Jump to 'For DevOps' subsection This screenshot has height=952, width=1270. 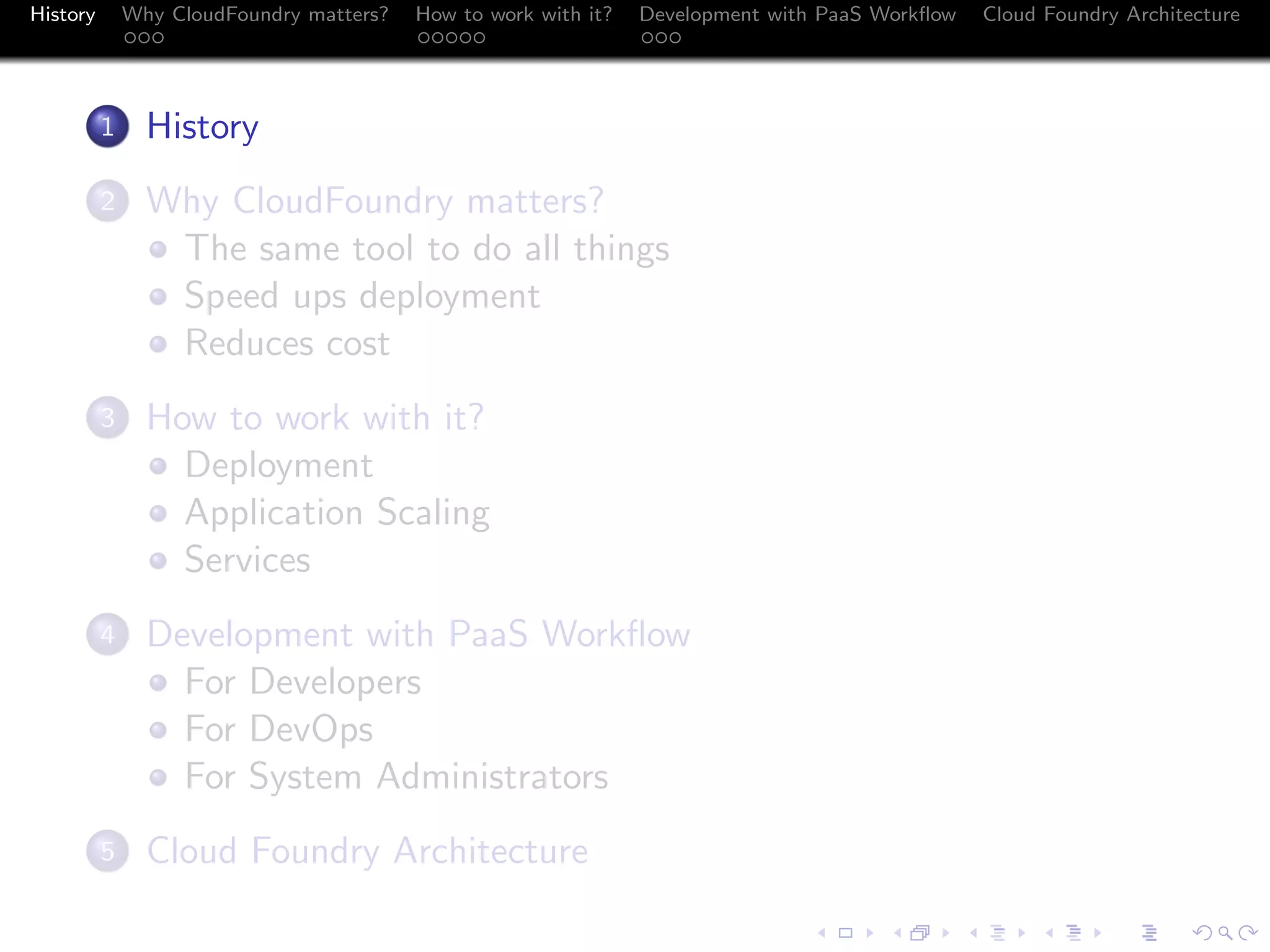tap(279, 729)
